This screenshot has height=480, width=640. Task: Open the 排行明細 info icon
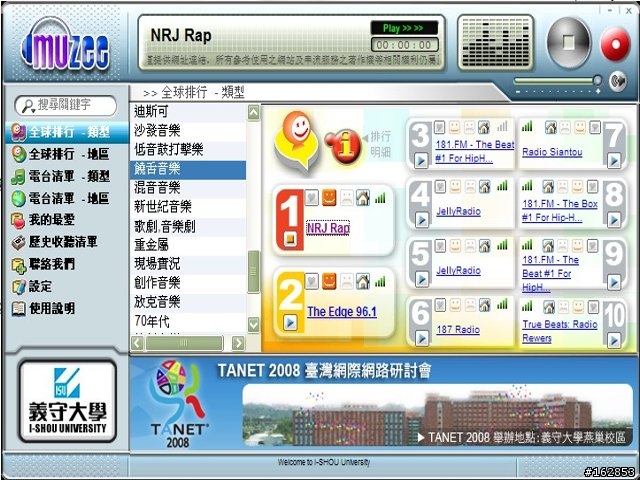(x=344, y=147)
